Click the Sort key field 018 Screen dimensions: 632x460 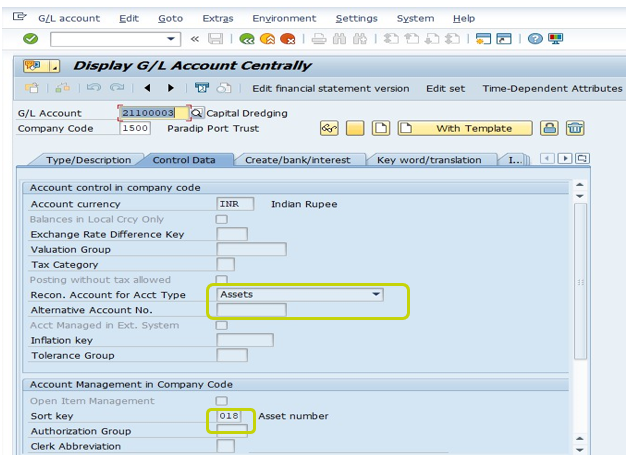[229, 416]
